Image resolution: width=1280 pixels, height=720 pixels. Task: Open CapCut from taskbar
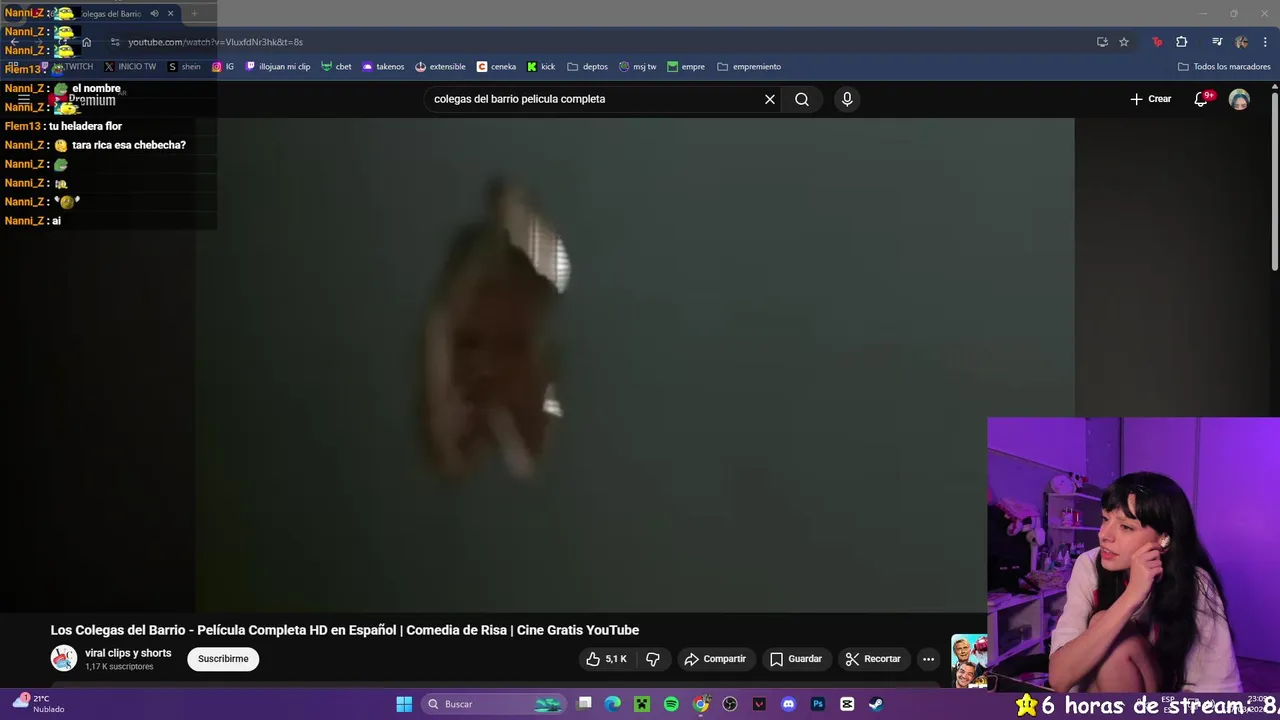point(847,704)
